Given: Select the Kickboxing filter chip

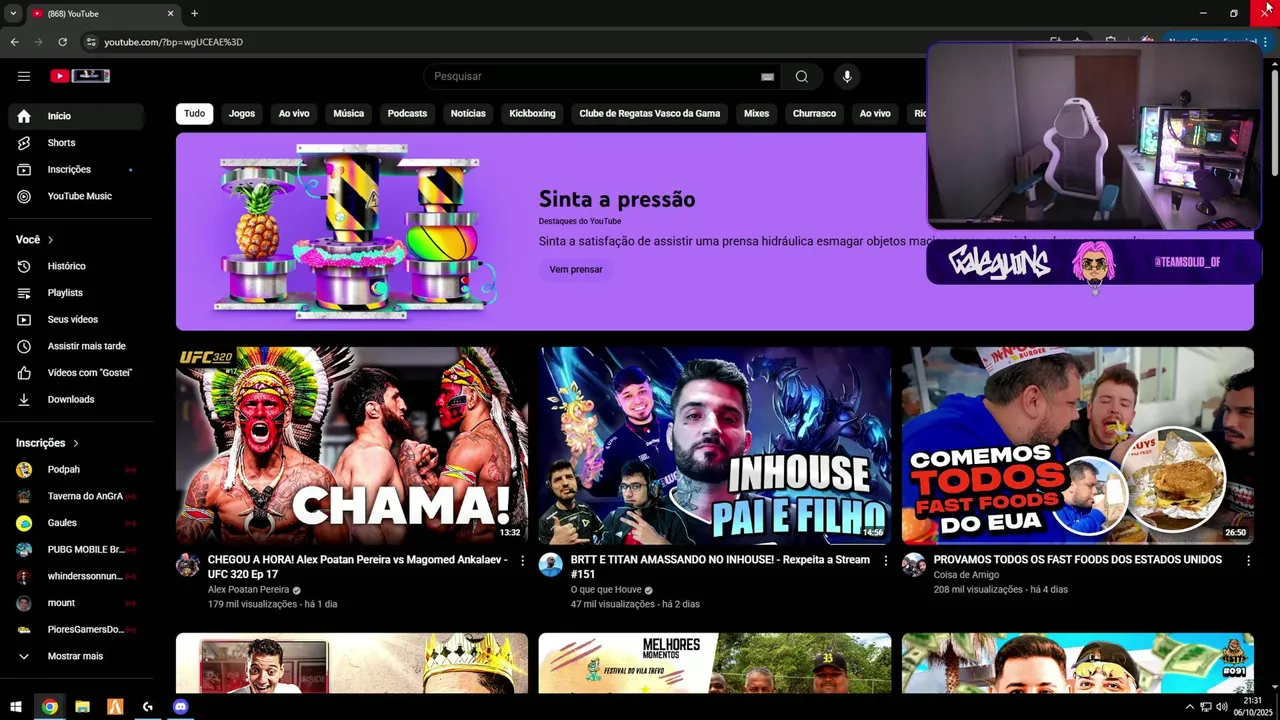Looking at the screenshot, I should coord(532,113).
